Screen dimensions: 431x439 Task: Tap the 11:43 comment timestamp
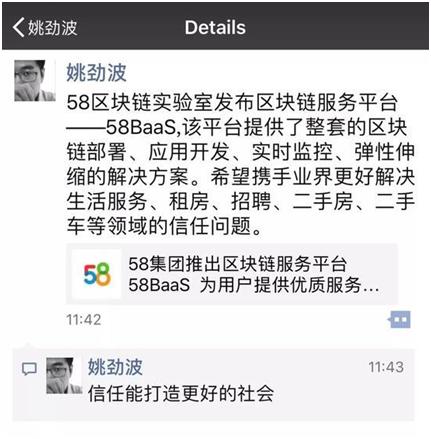pos(386,367)
